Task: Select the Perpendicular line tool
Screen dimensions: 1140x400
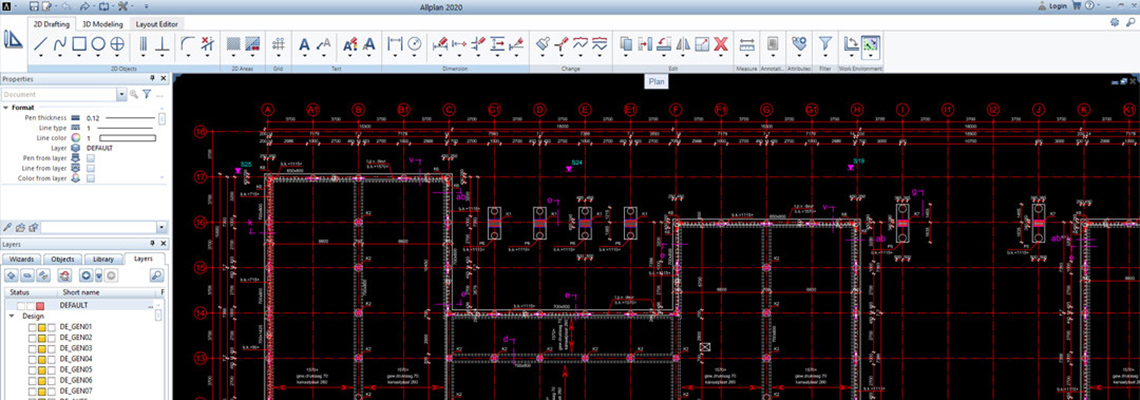Action: [x=163, y=44]
